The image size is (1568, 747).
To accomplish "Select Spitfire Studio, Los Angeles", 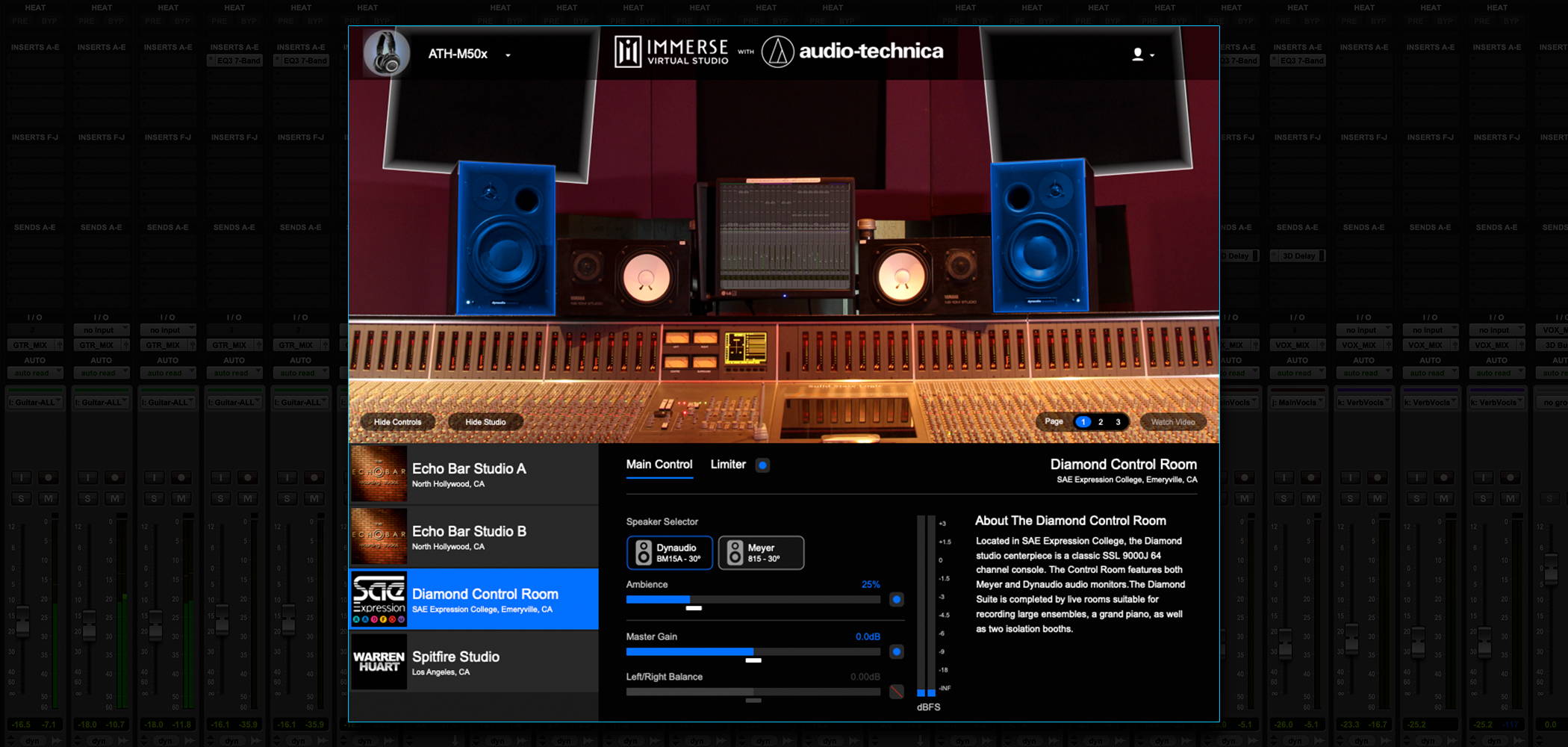I will [474, 662].
